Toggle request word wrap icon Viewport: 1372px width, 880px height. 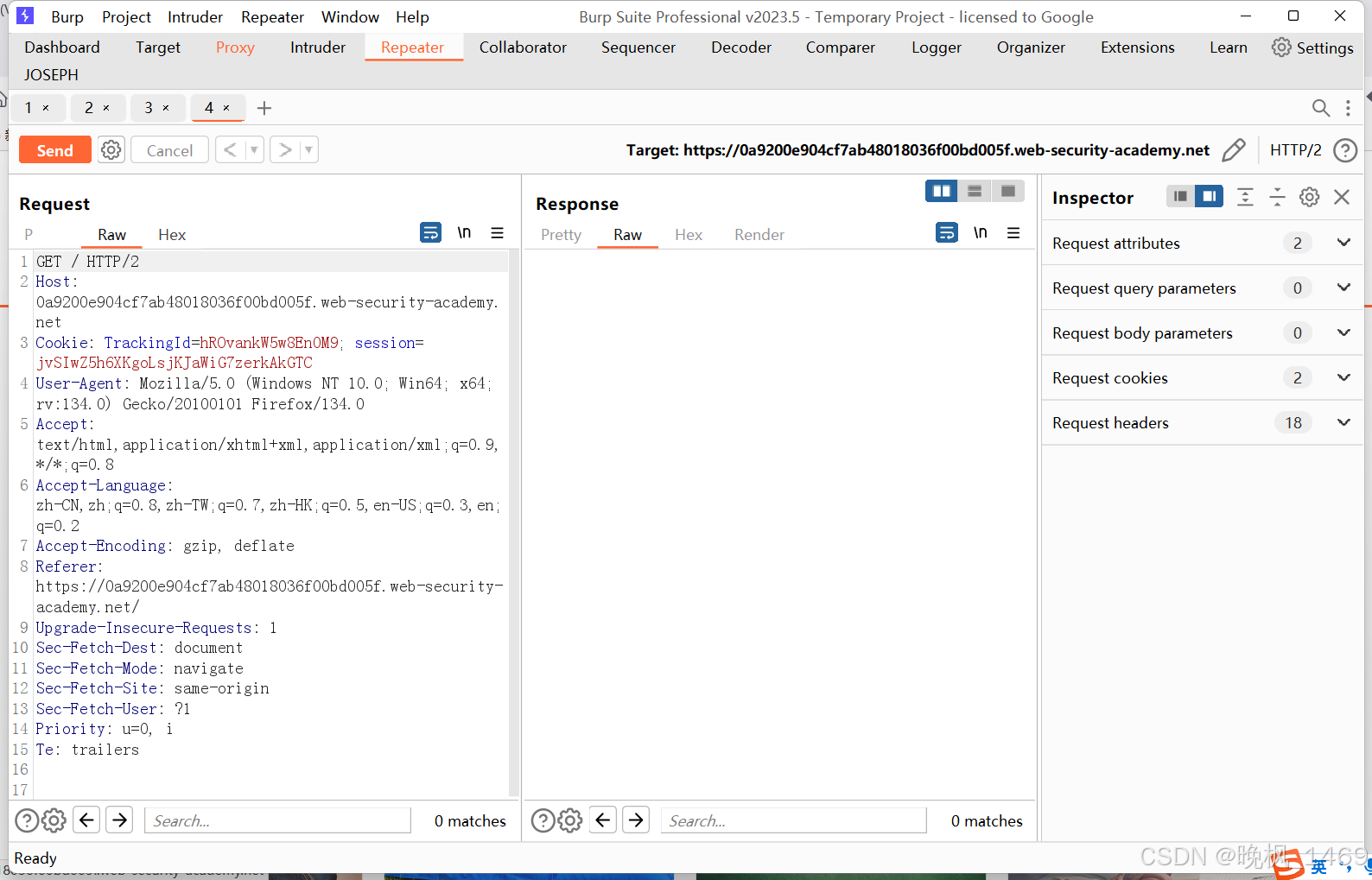pyautogui.click(x=430, y=232)
